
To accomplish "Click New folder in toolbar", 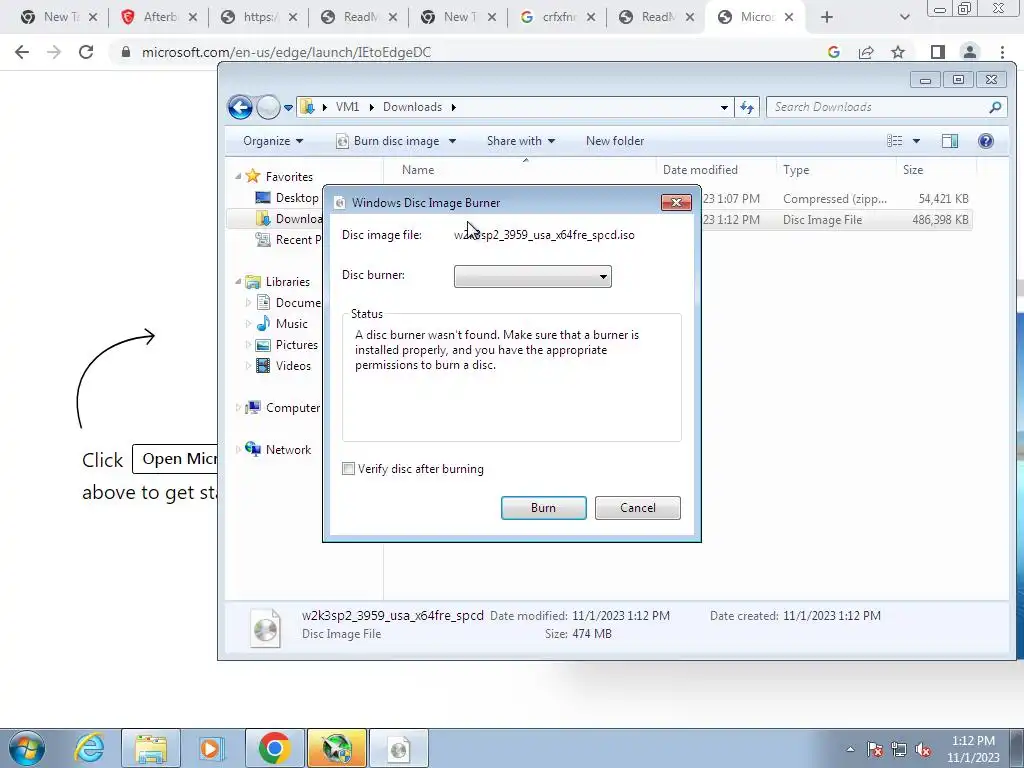I will click(x=615, y=141).
